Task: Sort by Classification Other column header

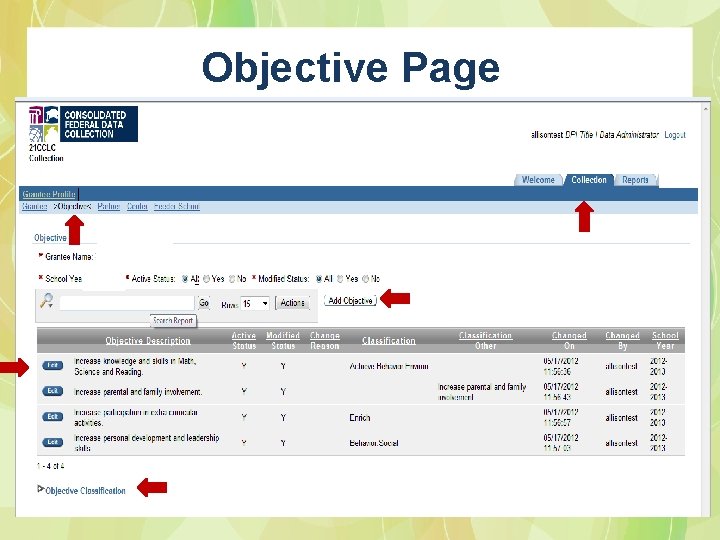Action: (x=485, y=341)
